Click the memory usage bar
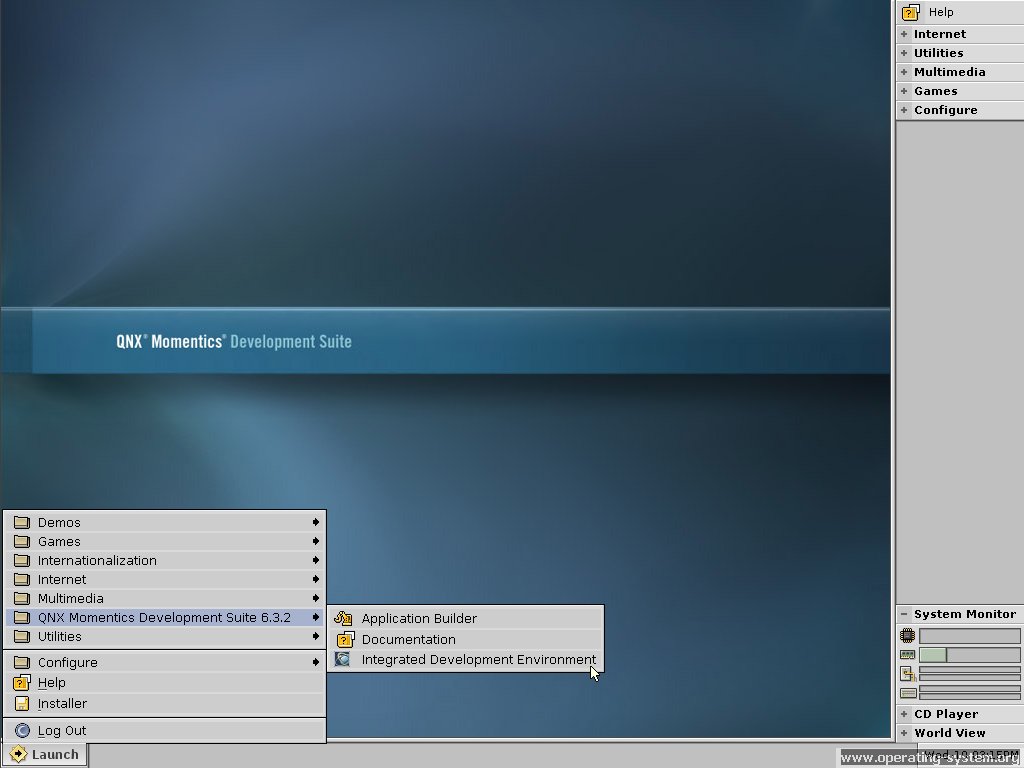 (x=969, y=654)
